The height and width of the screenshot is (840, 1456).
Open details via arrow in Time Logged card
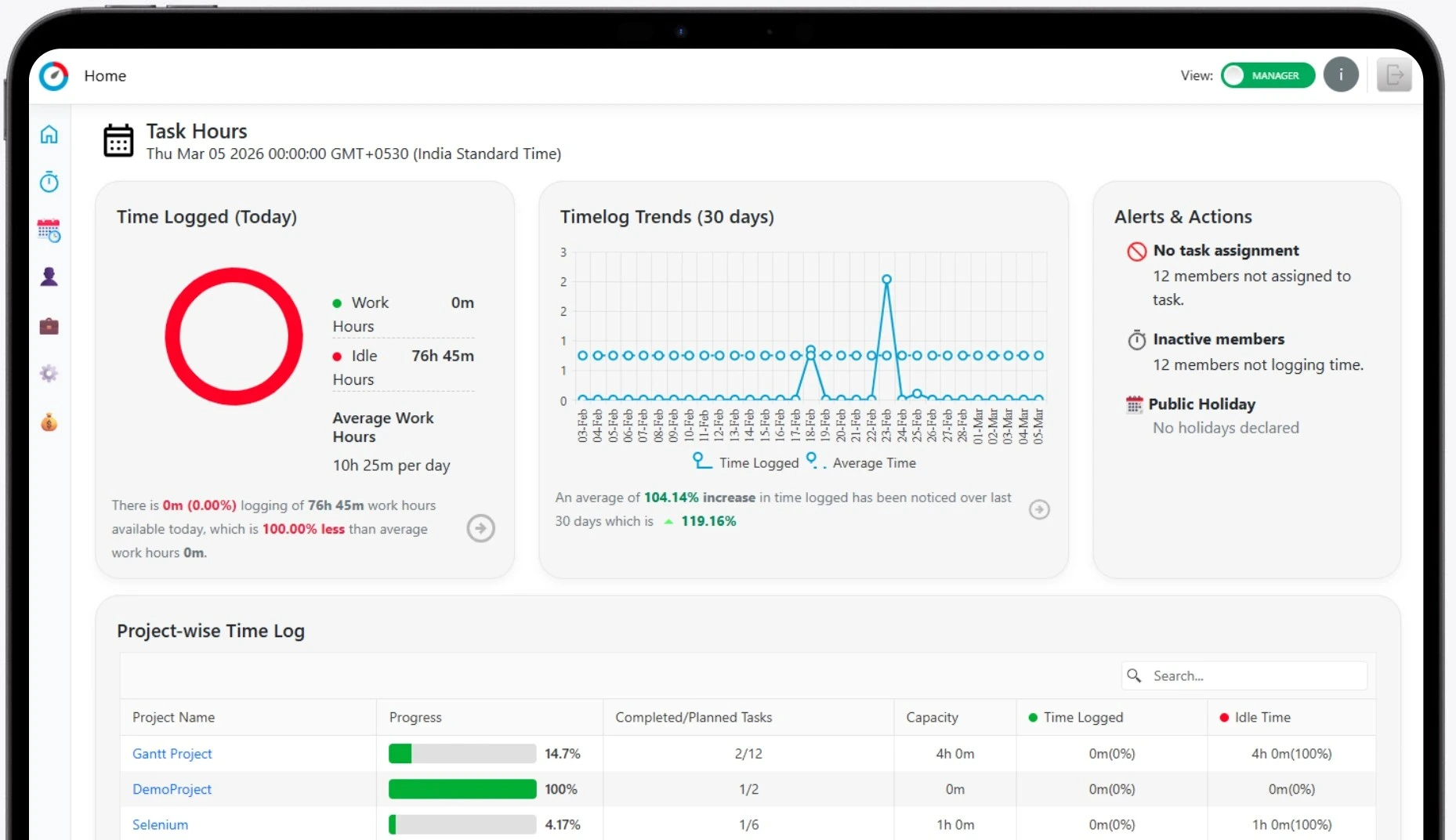(480, 528)
